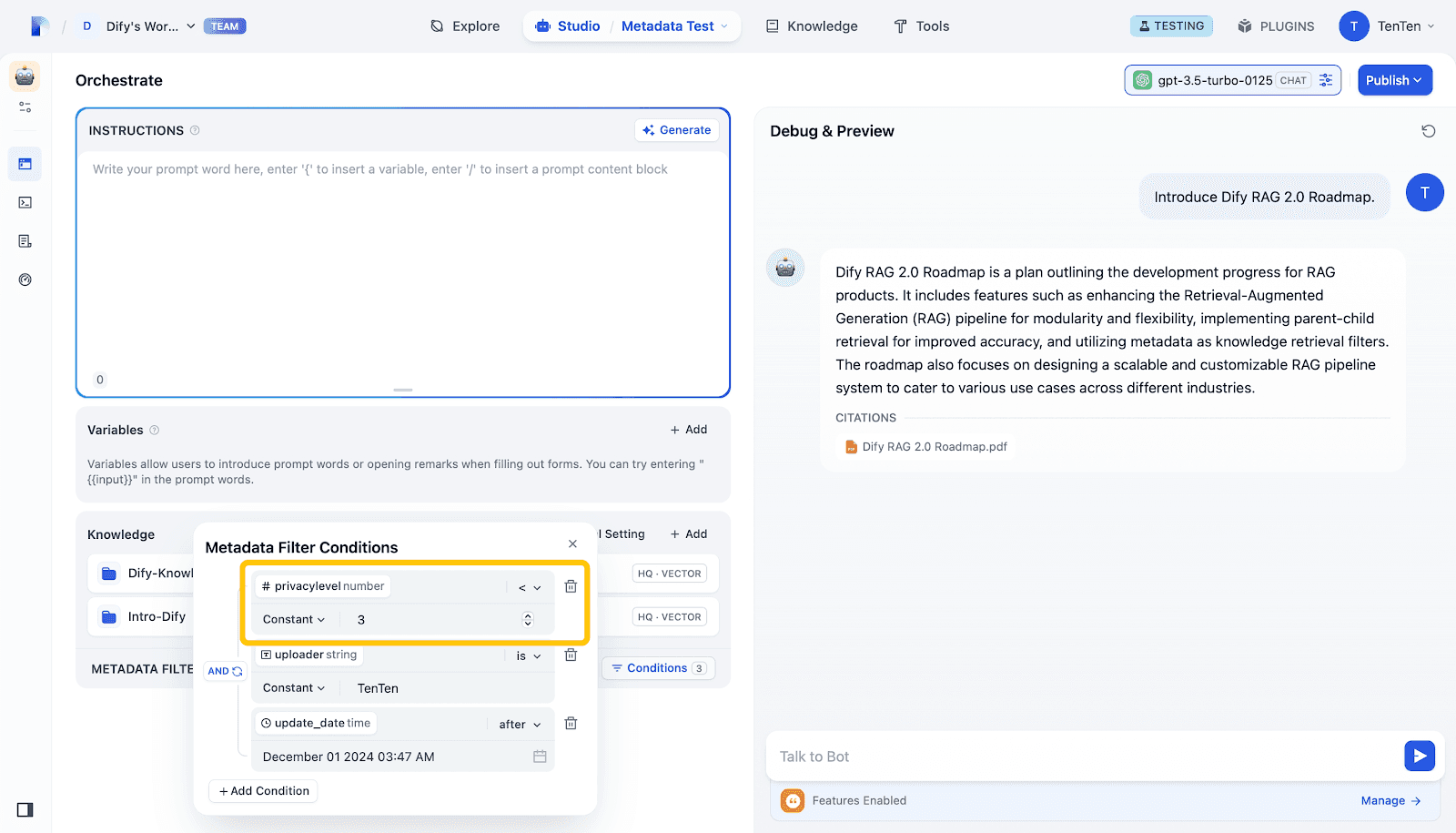Click the restart conversation icon in Debug & Preview
Image resolution: width=1456 pixels, height=833 pixels.
point(1429,131)
